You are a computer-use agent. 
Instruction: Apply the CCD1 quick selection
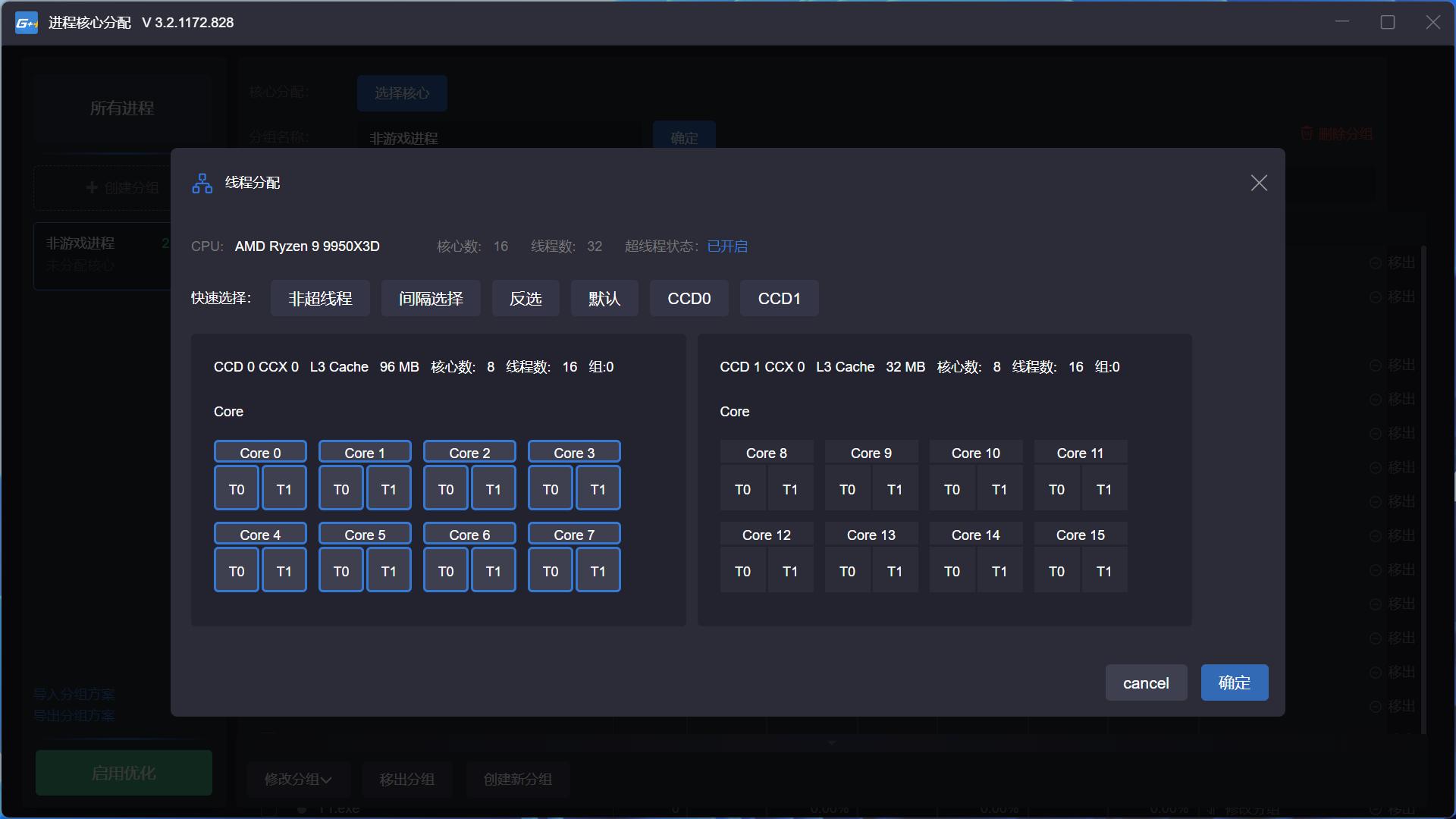click(779, 298)
